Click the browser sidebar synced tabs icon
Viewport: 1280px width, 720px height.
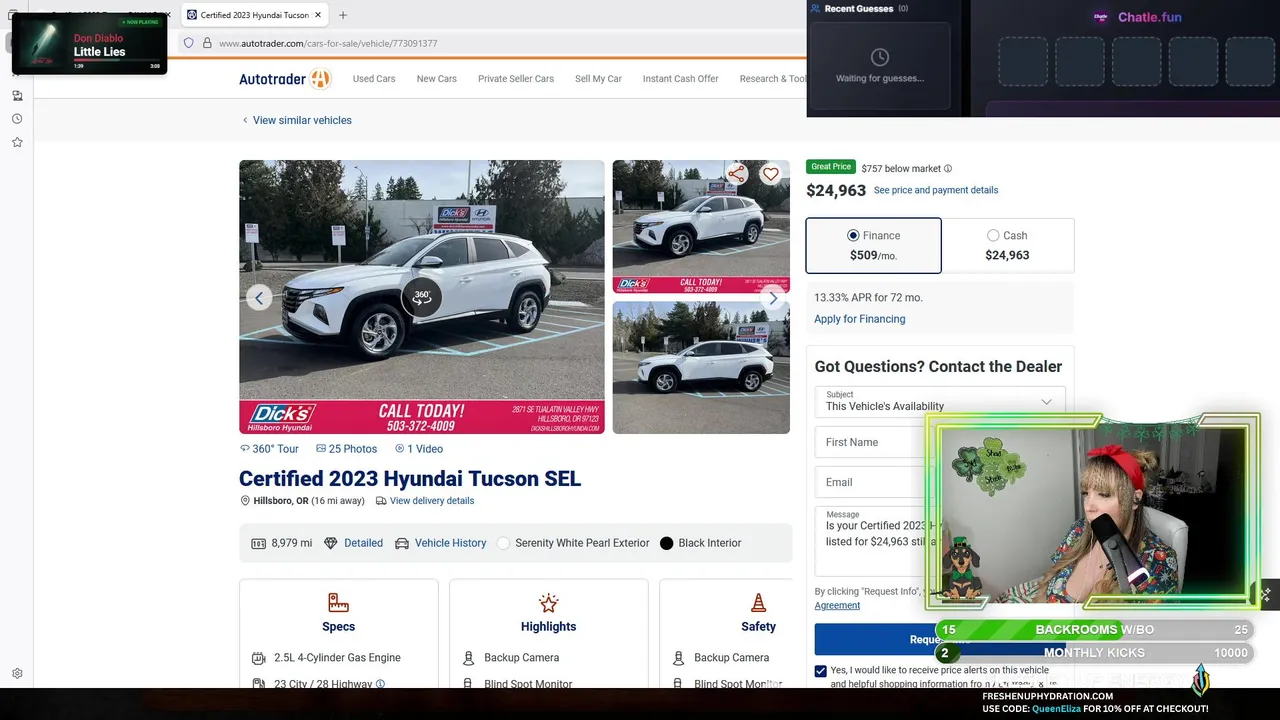click(x=17, y=96)
